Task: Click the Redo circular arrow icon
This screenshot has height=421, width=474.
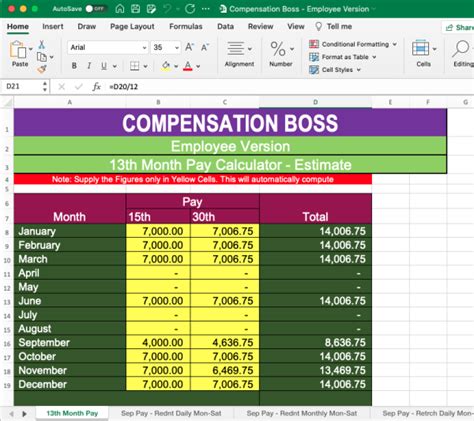Action: coord(190,9)
